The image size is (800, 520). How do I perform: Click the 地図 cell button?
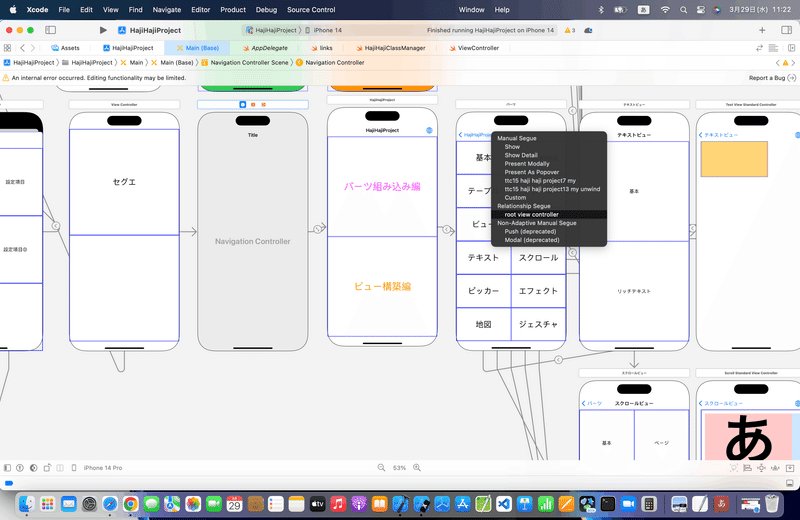[x=483, y=324]
